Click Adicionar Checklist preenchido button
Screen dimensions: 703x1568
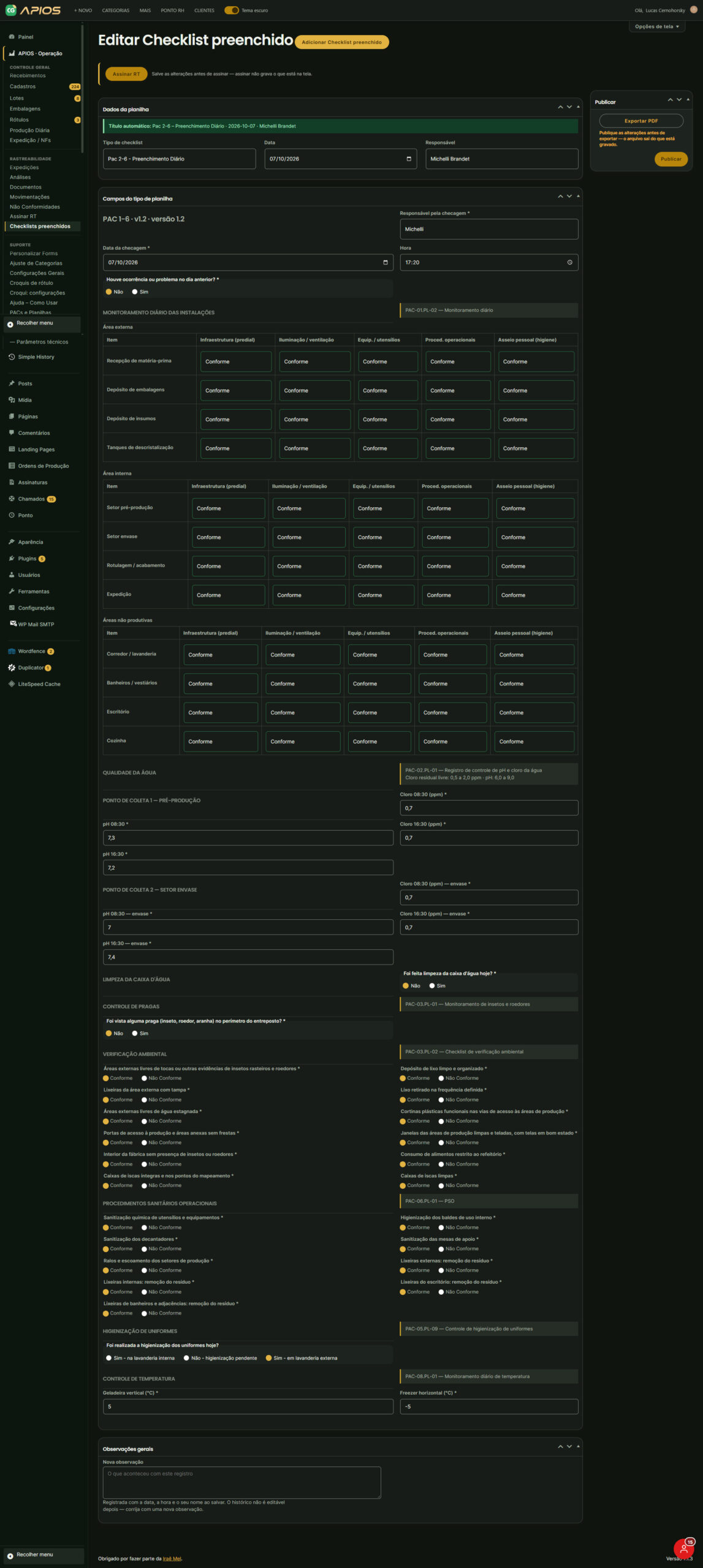coord(342,42)
